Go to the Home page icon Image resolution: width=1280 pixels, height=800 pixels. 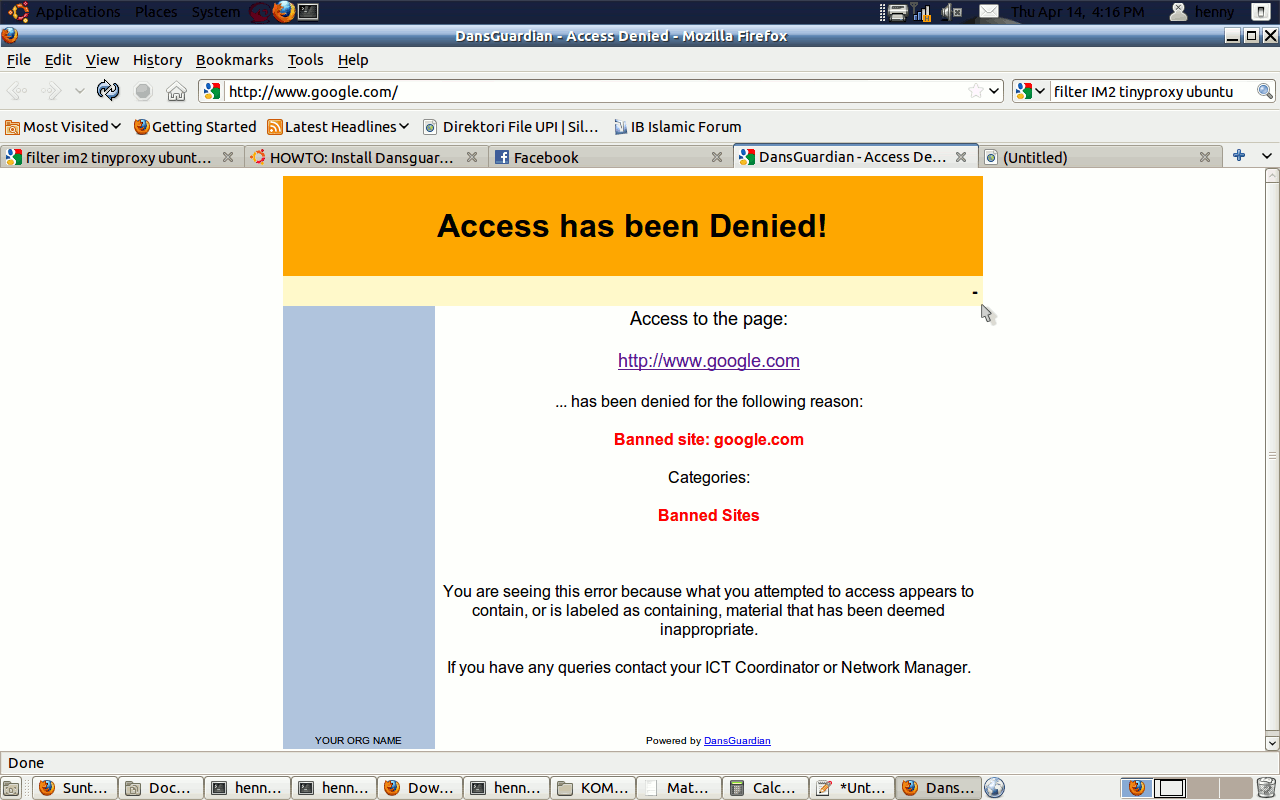point(176,91)
